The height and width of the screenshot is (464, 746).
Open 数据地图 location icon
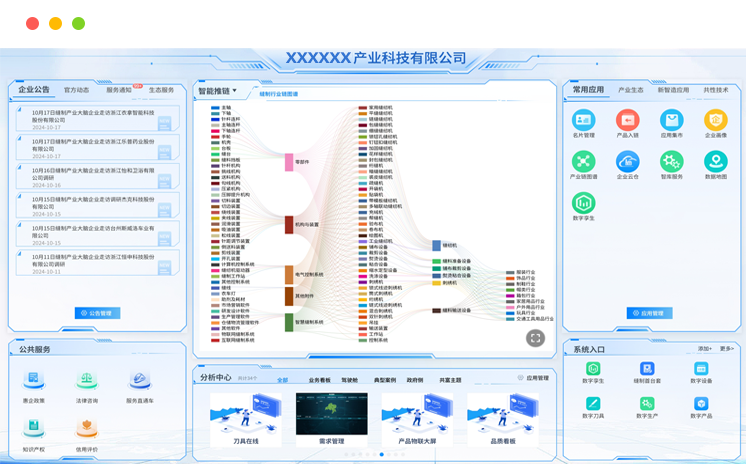point(715,161)
